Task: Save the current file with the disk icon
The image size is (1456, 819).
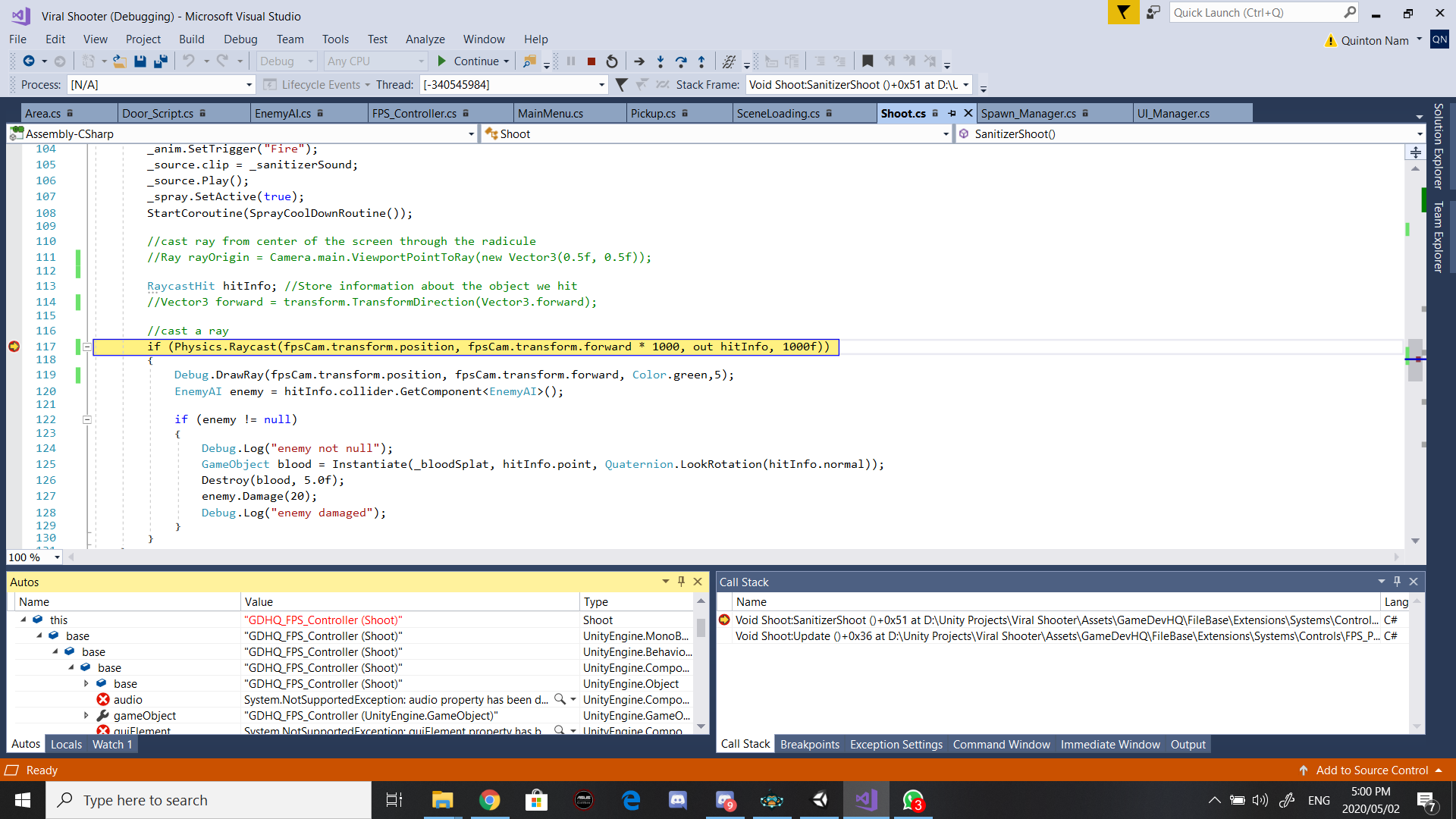Action: click(x=140, y=61)
